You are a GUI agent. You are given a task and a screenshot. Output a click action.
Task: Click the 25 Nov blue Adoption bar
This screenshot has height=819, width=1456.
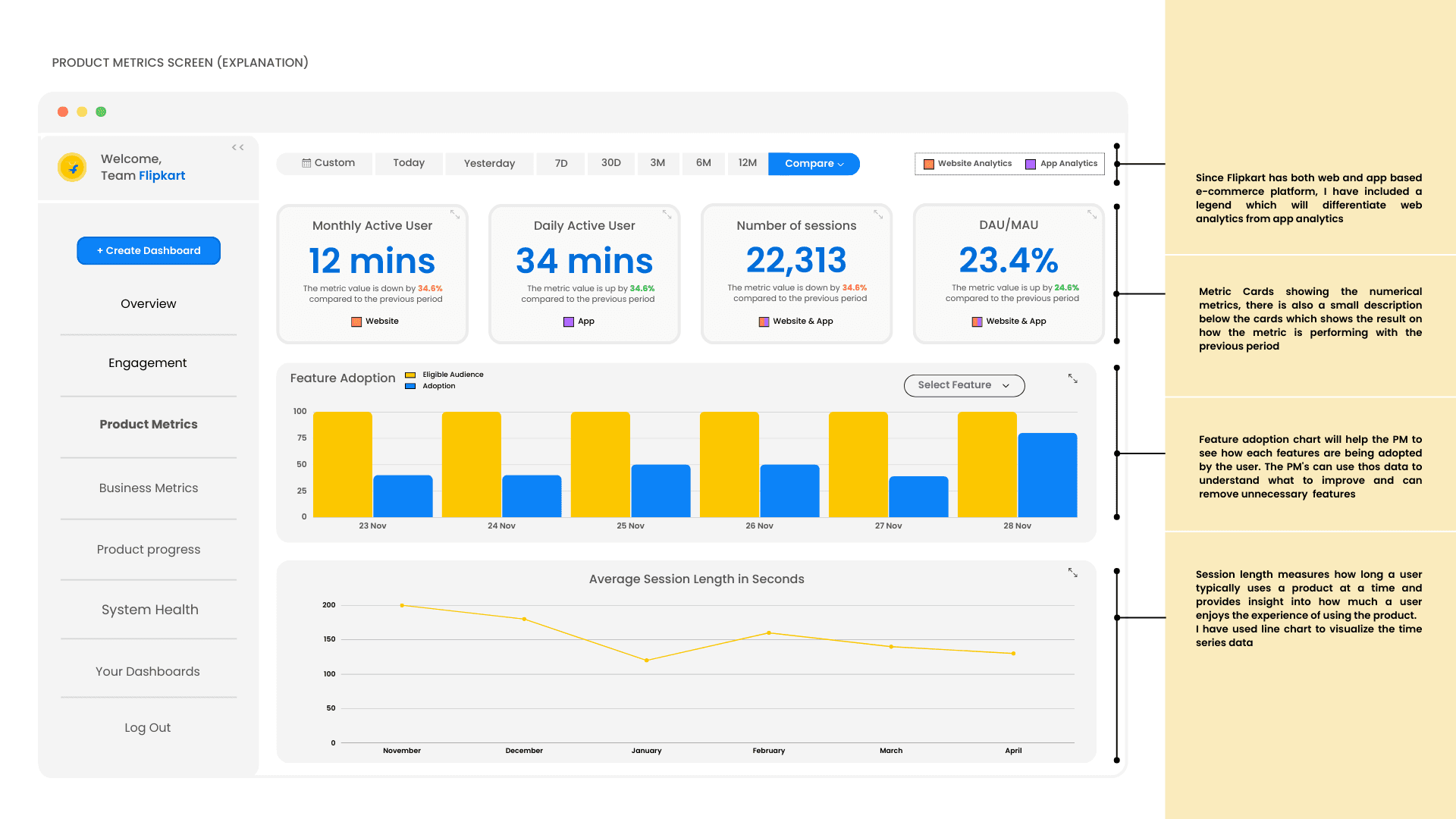[x=661, y=491]
